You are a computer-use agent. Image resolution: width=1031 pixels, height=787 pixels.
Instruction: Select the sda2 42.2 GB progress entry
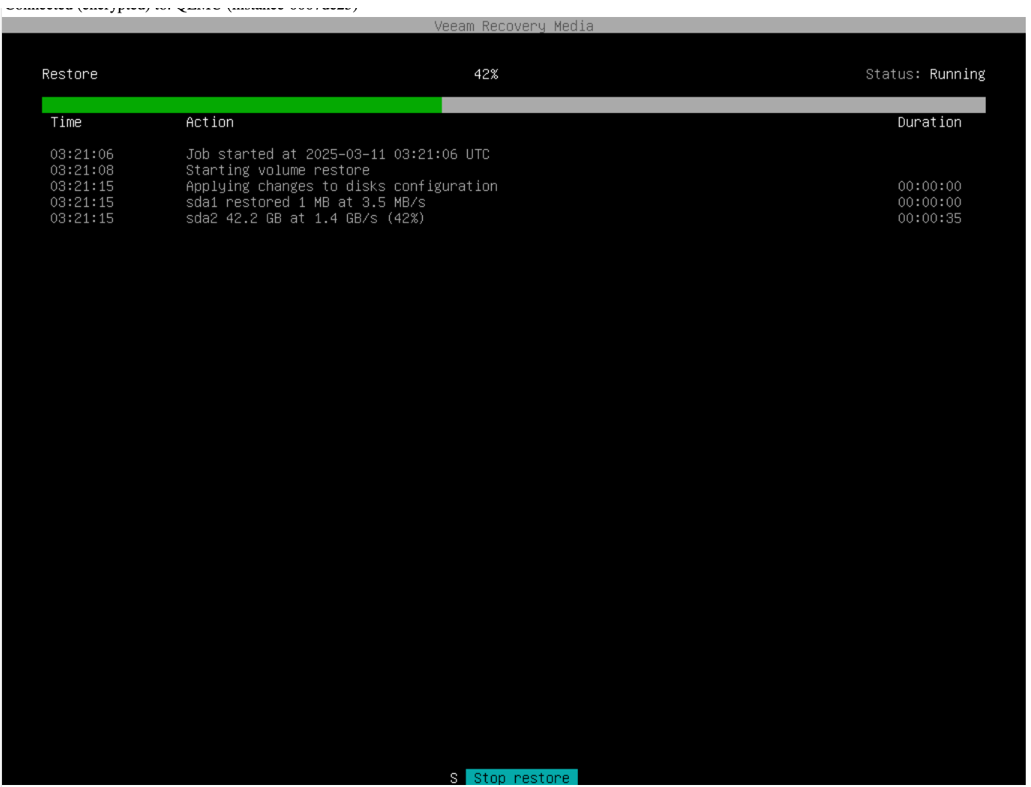305,218
